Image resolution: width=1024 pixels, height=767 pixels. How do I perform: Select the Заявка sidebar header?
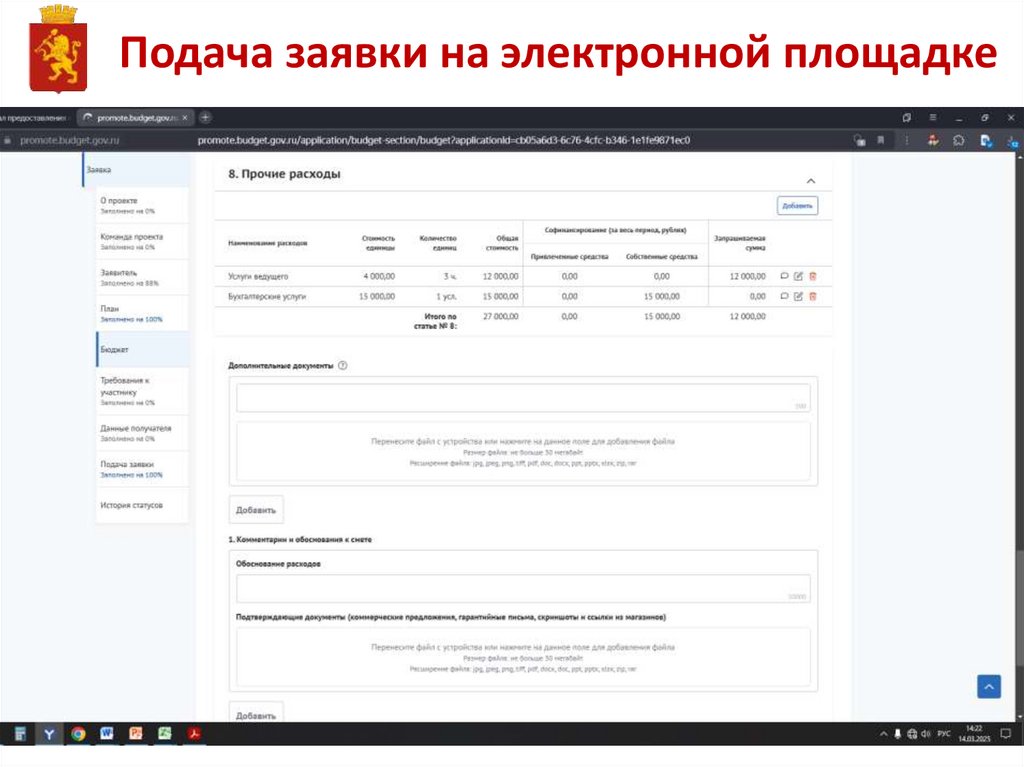point(136,170)
